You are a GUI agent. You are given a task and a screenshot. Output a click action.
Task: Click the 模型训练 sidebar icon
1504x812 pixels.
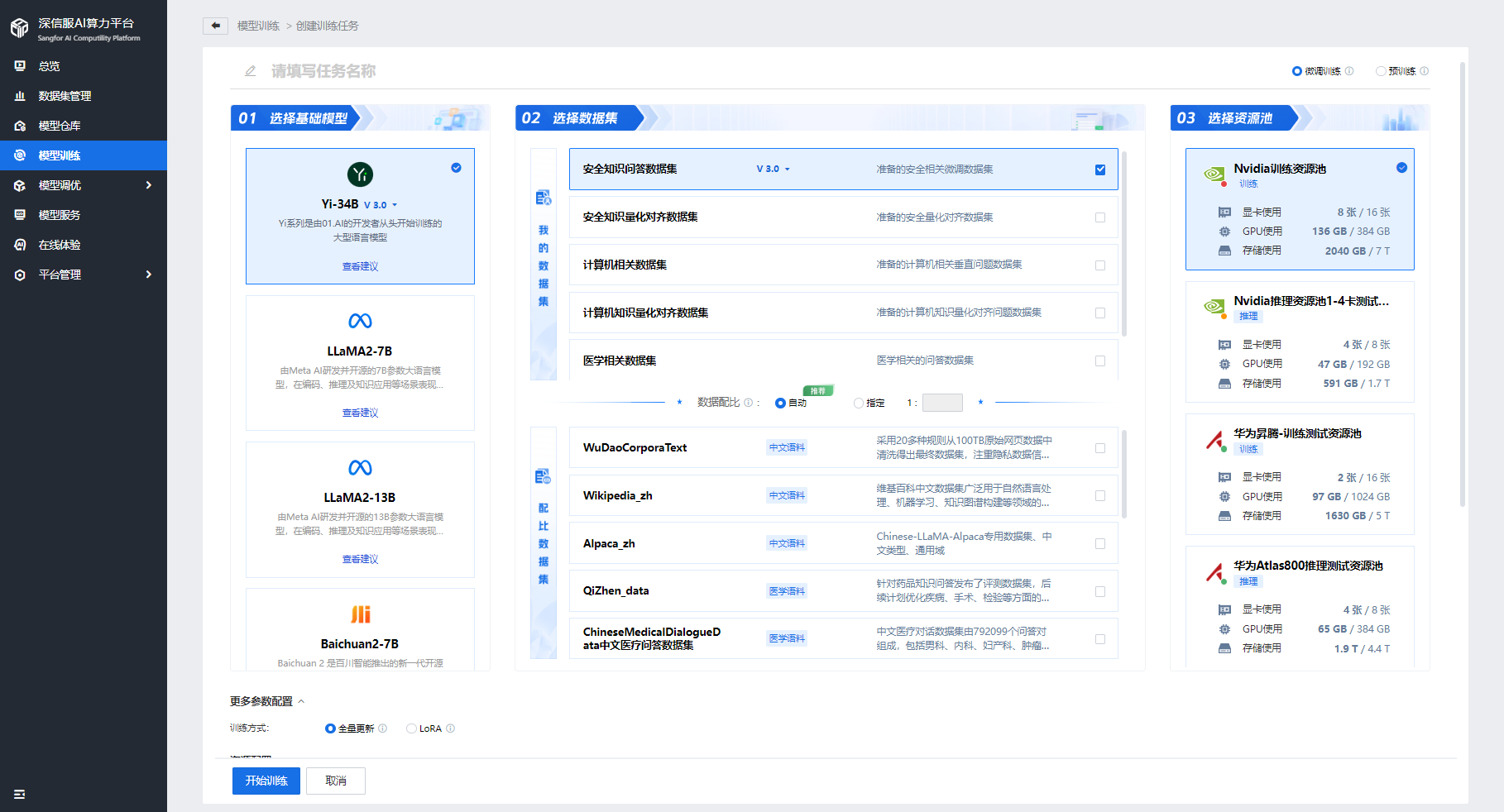[20, 155]
